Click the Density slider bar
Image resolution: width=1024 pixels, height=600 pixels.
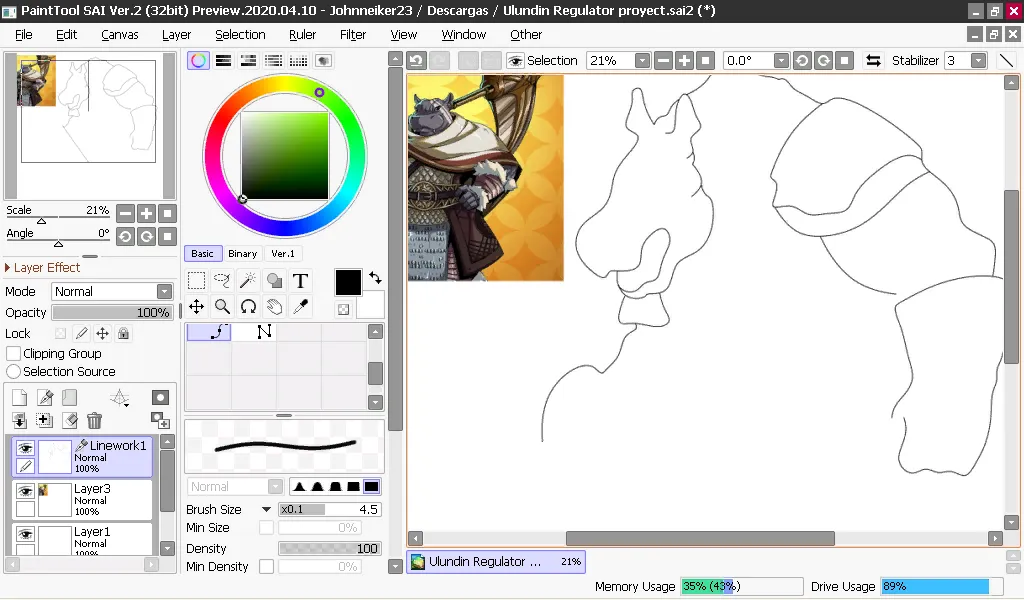330,549
